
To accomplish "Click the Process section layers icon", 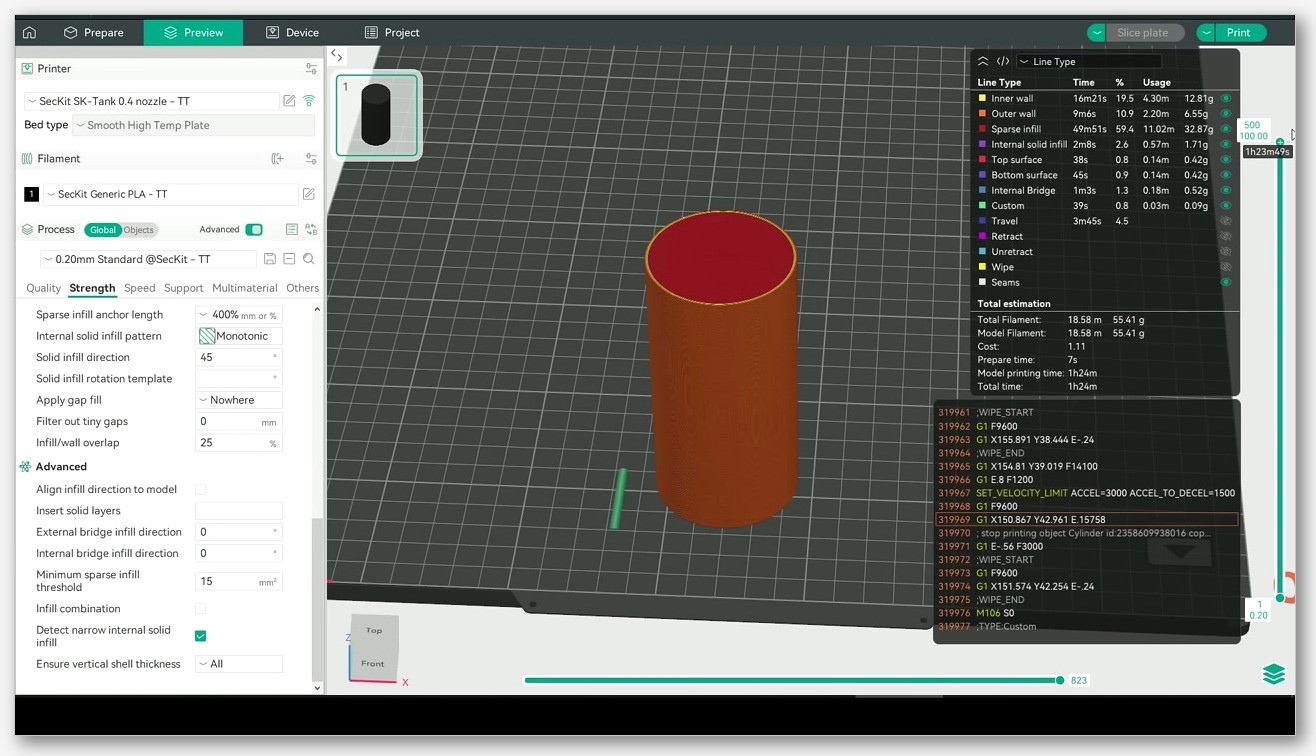I will (x=27, y=229).
